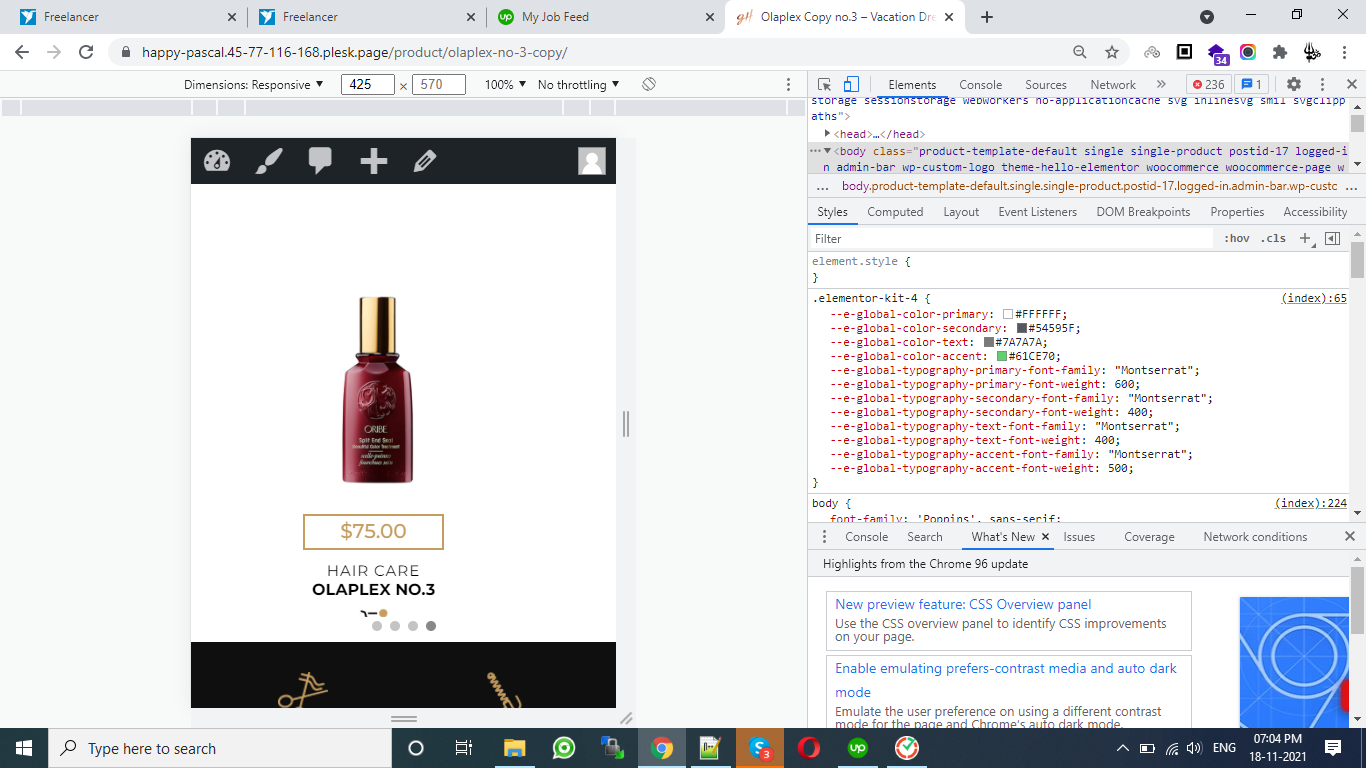
Task: Click the Customize paintbrush icon in admin bar
Action: pyautogui.click(x=269, y=161)
